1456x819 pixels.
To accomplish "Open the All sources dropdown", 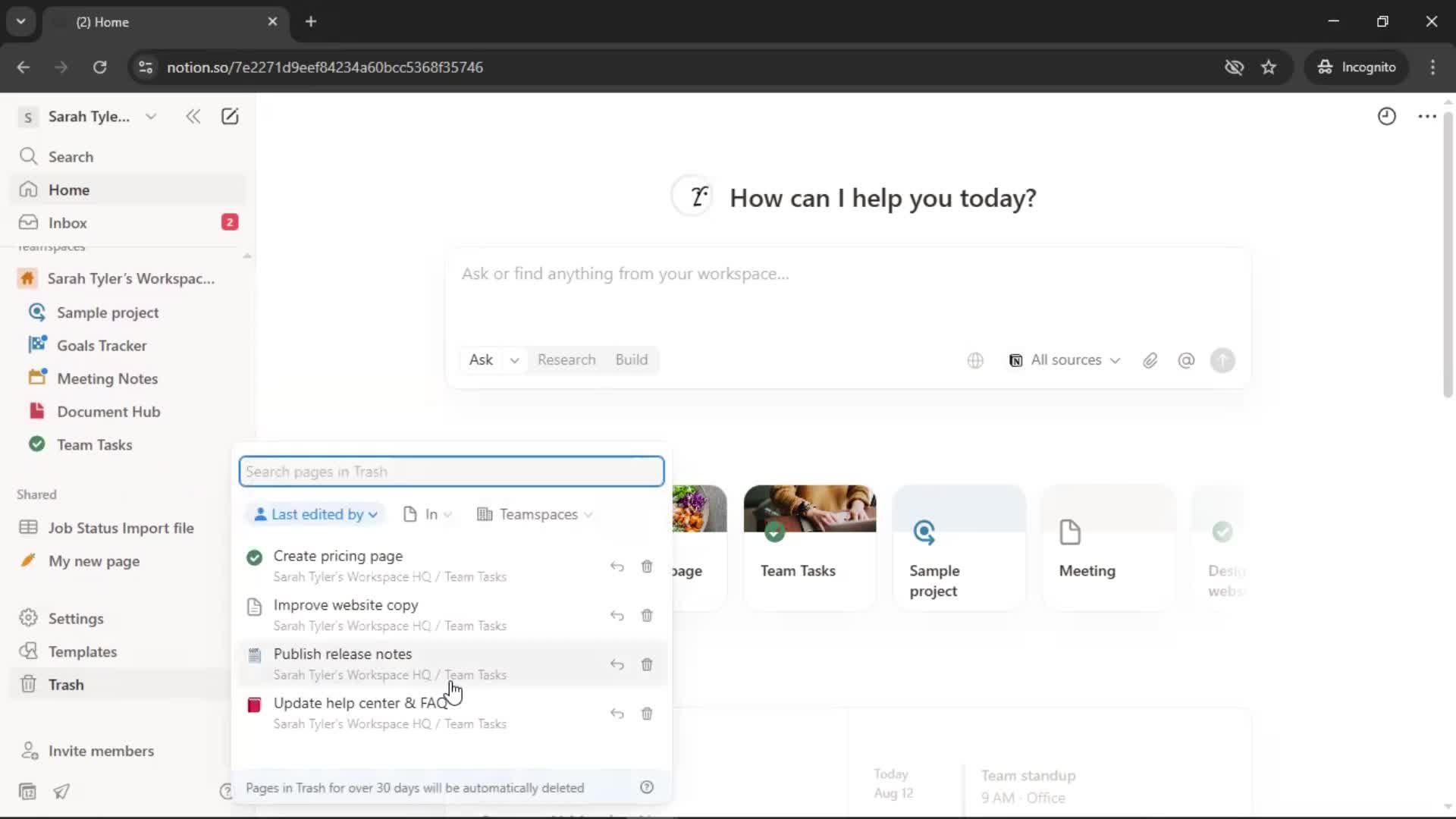I will (x=1065, y=360).
